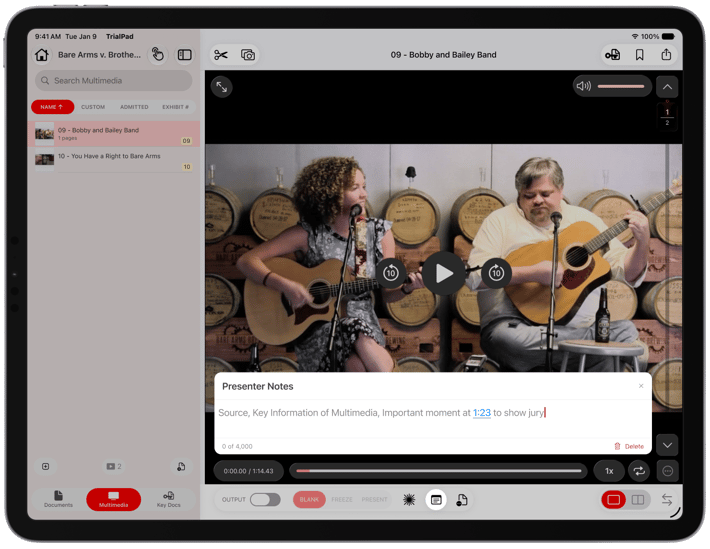The width and height of the screenshot is (710, 549).
Task: Tap the hand gesture icon beside case name
Action: (x=158, y=55)
